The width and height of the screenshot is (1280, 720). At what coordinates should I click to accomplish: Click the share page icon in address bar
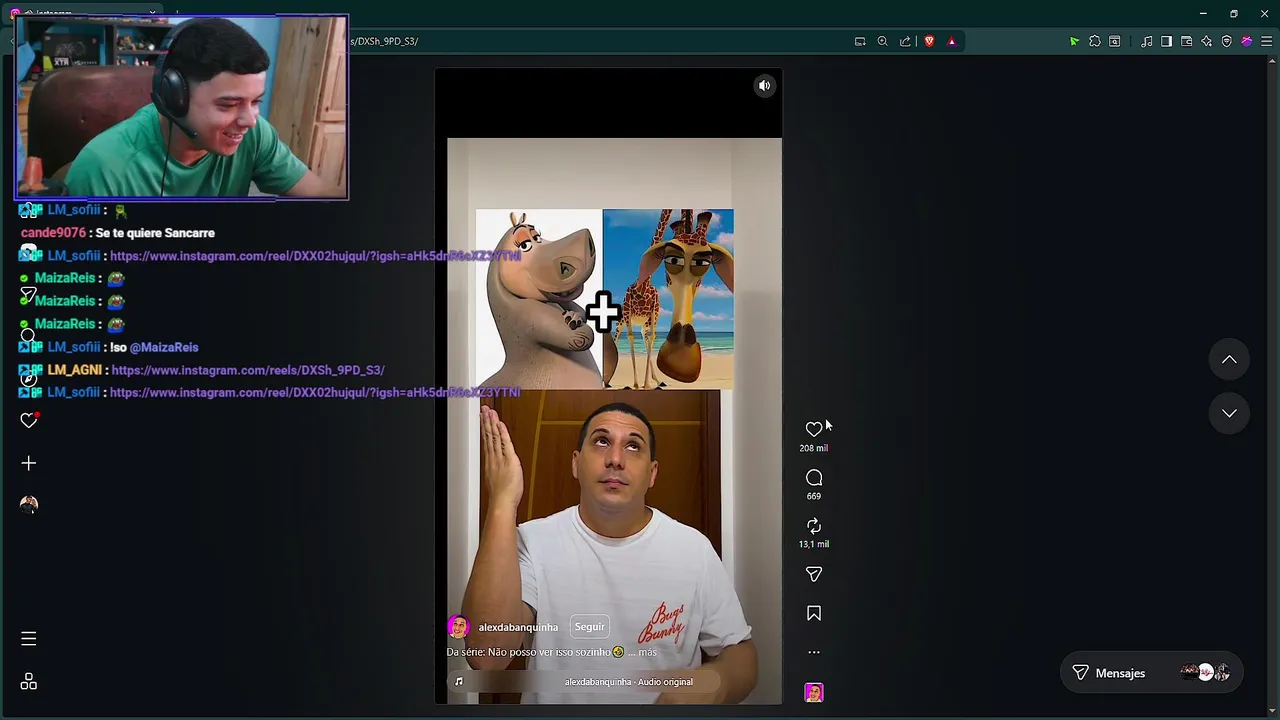pyautogui.click(x=905, y=41)
